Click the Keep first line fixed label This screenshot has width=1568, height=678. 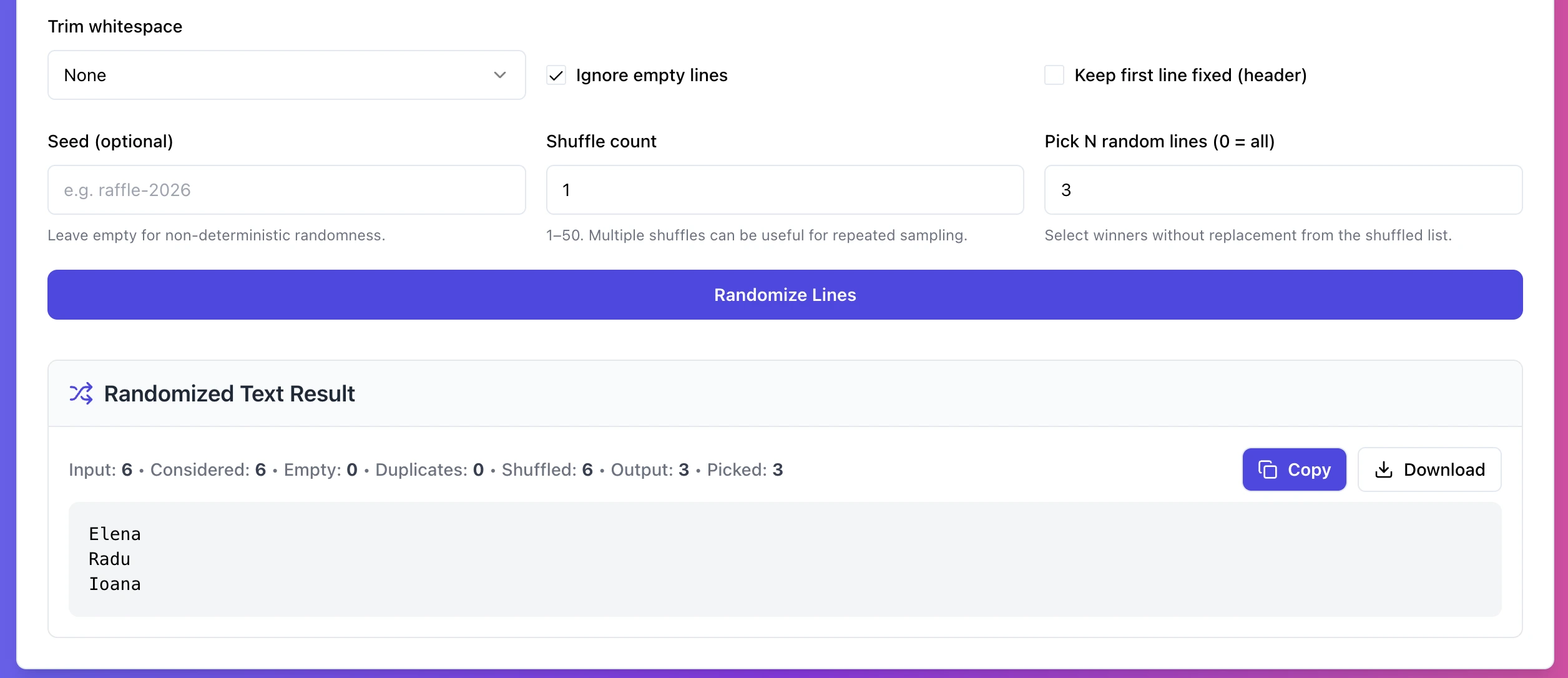tap(1190, 75)
